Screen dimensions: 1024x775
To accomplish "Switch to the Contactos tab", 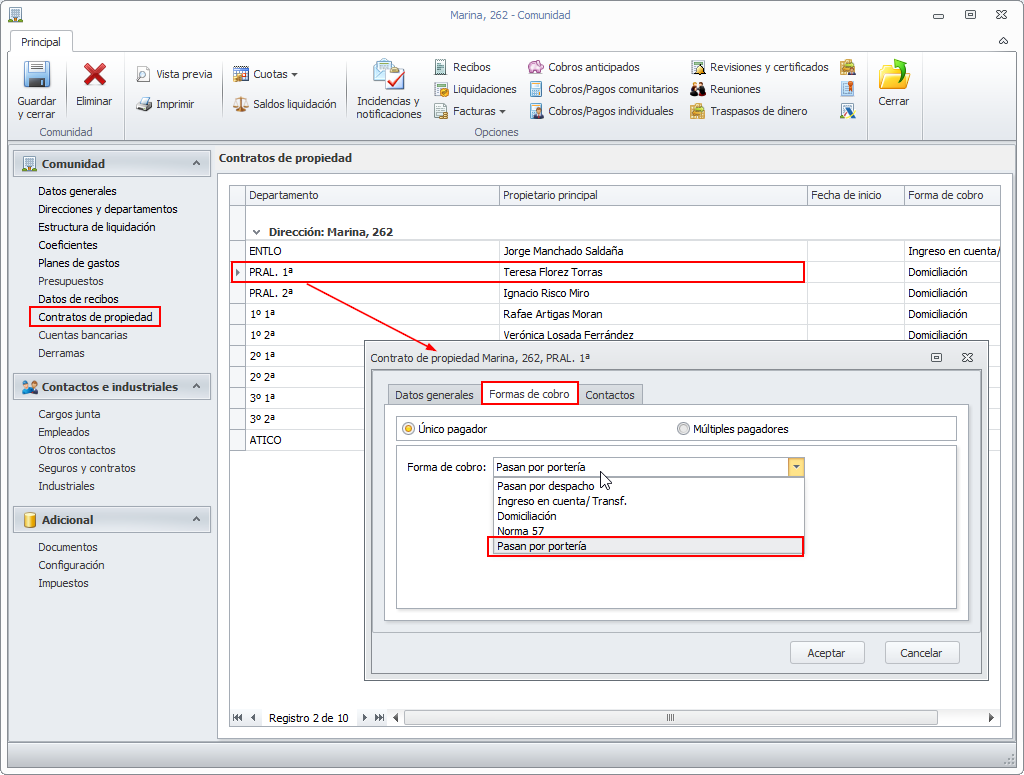I will coord(610,395).
